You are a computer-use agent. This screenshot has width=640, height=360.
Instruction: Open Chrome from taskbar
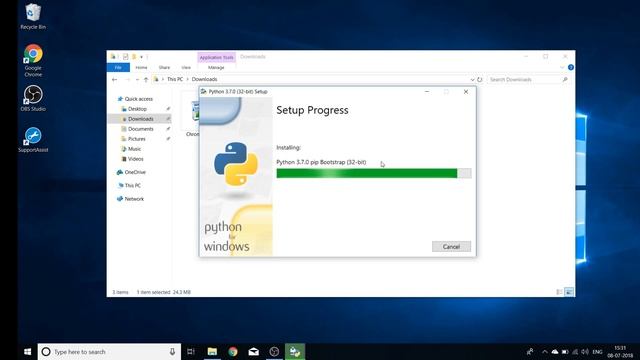pos(233,351)
